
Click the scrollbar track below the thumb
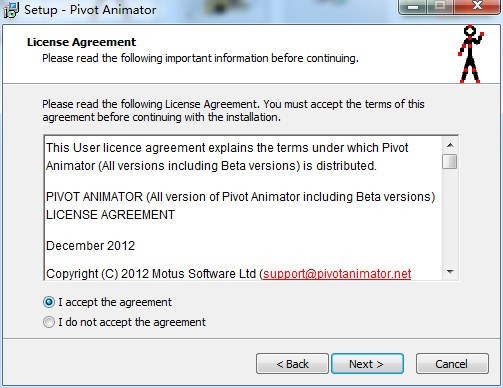(x=450, y=217)
